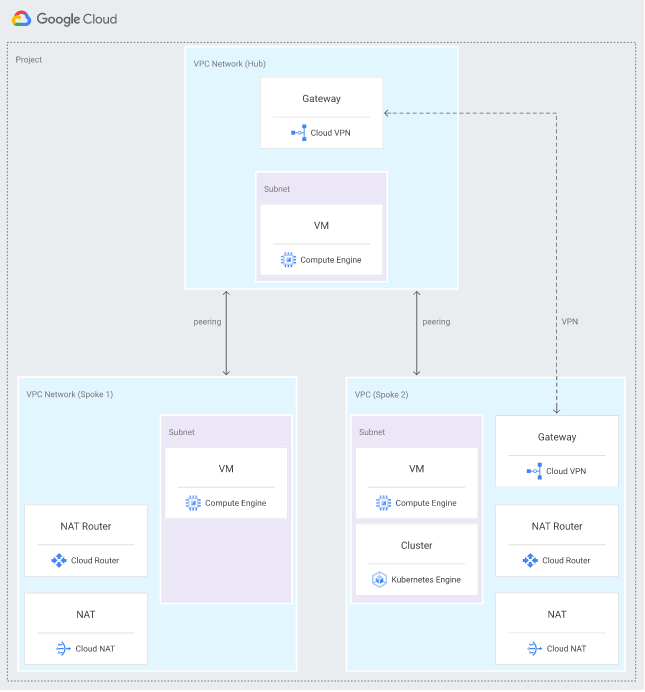Screen dimensions: 645x692
Task: Select the VM title in the Hub subnet
Action: coord(322,226)
